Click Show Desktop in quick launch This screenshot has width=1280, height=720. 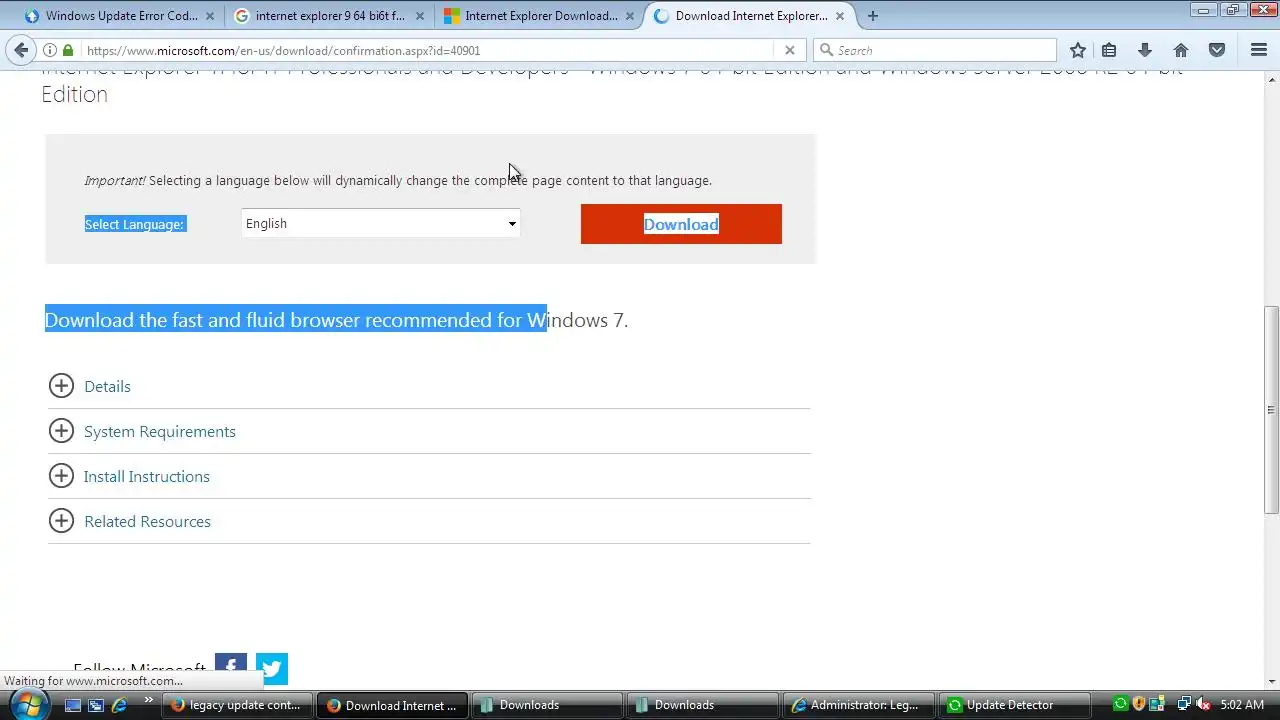(x=72, y=705)
